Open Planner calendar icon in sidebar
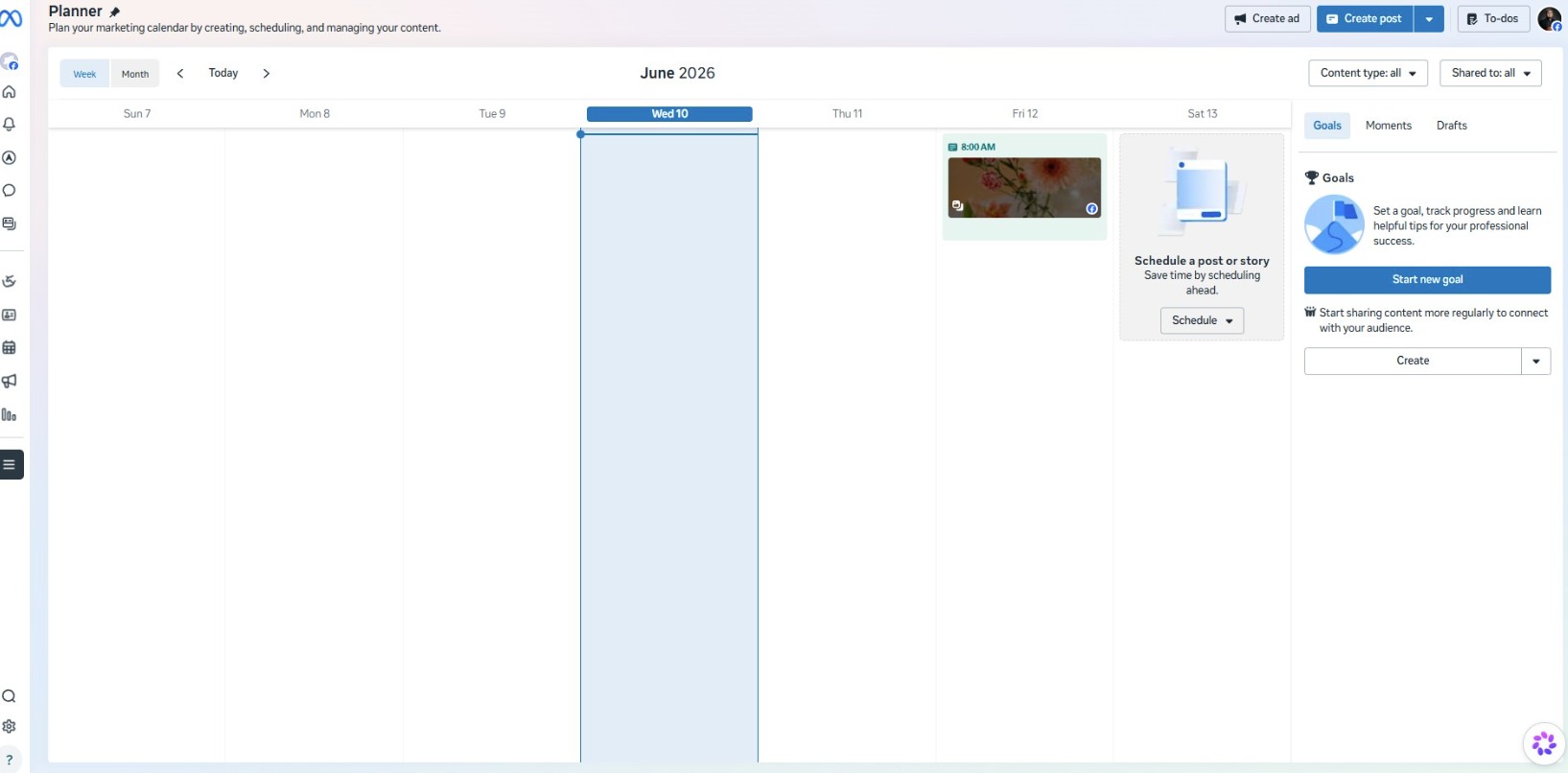This screenshot has width=1568, height=773. point(10,347)
